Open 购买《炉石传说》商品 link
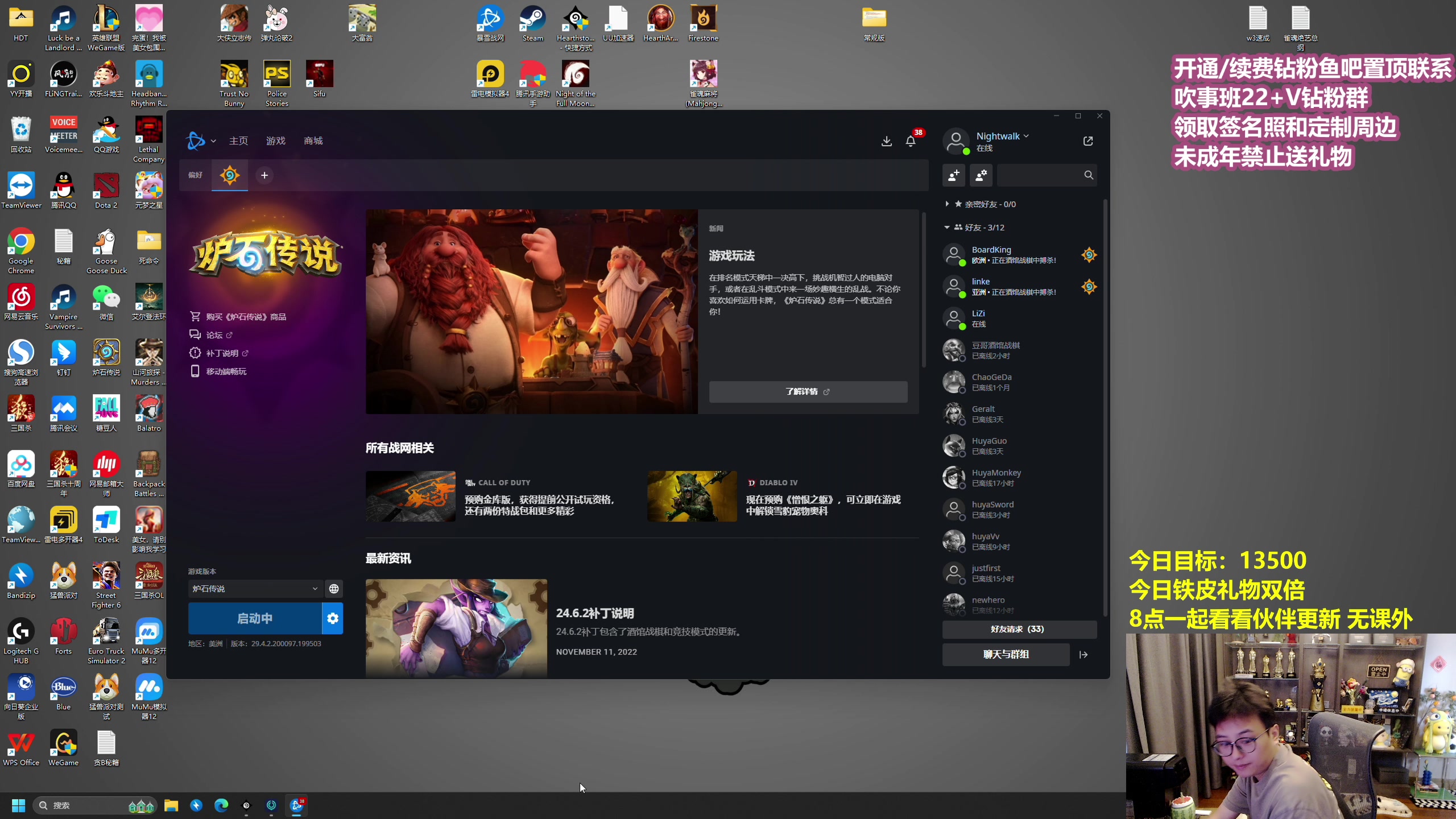 coord(238,317)
